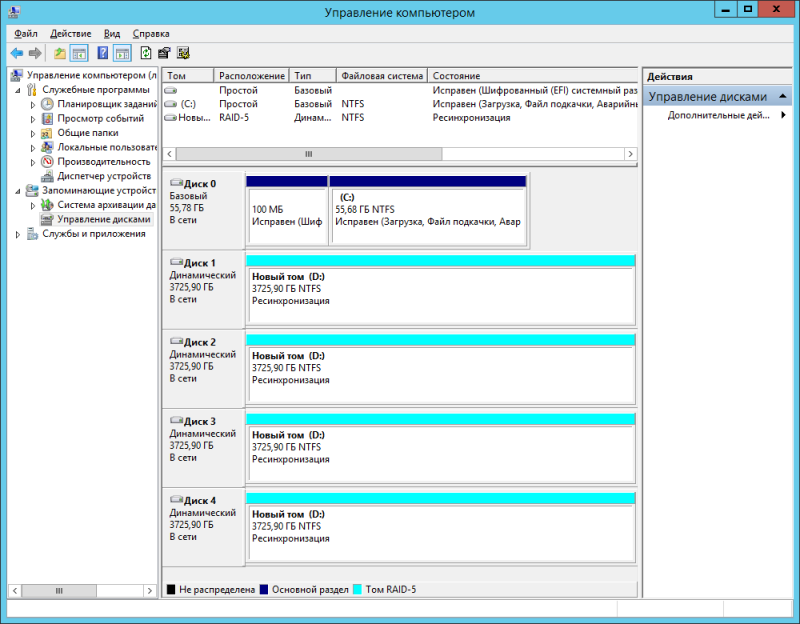Open the Вид menu
This screenshot has width=800, height=624.
pyautogui.click(x=112, y=34)
